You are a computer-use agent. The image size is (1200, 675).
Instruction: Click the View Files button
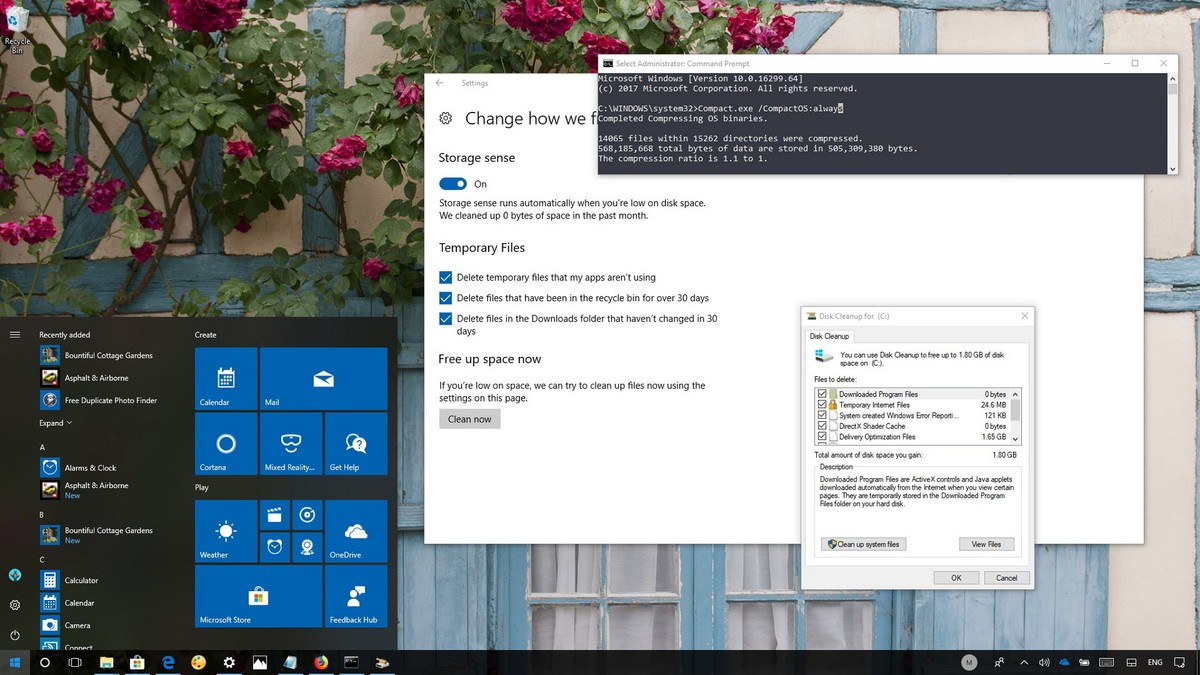coord(986,544)
